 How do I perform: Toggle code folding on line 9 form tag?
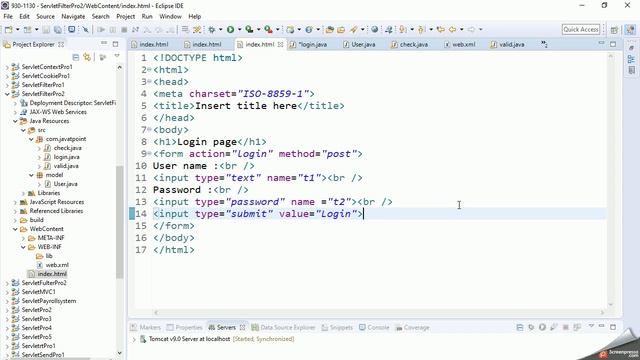click(x=149, y=154)
